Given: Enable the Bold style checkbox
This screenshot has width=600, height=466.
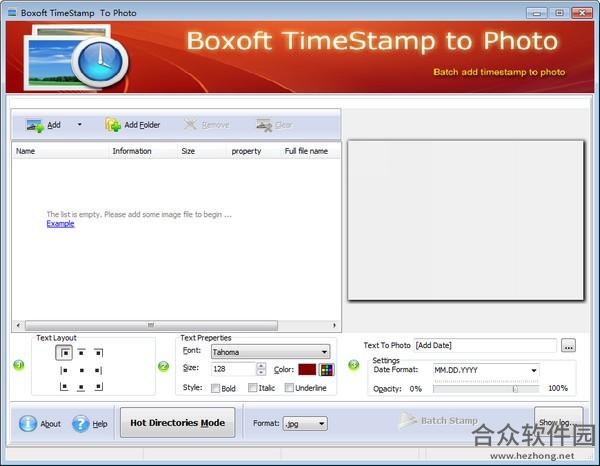Looking at the screenshot, I should tap(215, 388).
